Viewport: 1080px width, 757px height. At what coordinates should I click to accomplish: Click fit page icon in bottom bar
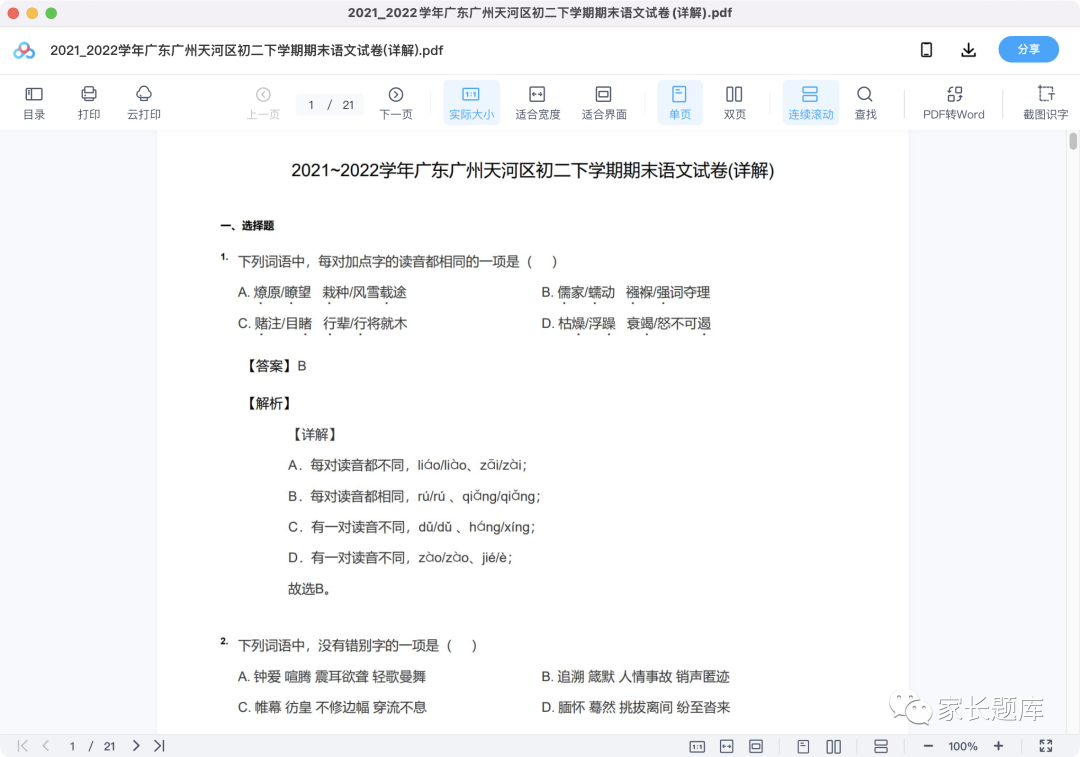pos(756,746)
